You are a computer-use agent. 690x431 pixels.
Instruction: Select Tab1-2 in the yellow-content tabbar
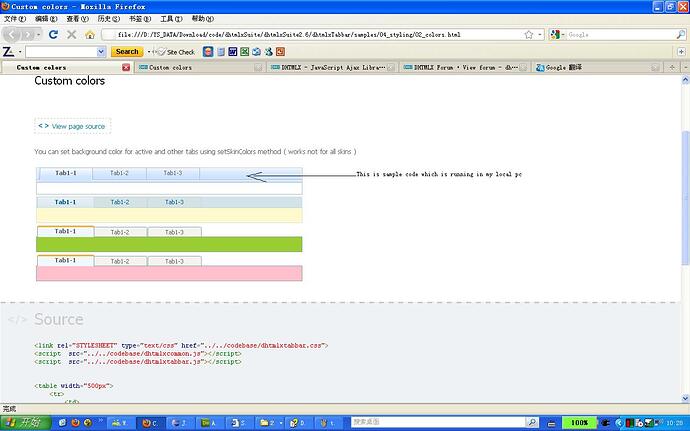[120, 202]
